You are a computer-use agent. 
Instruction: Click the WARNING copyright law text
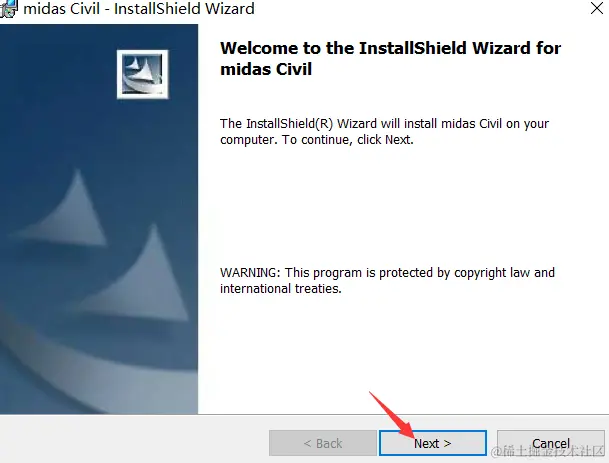click(x=387, y=273)
